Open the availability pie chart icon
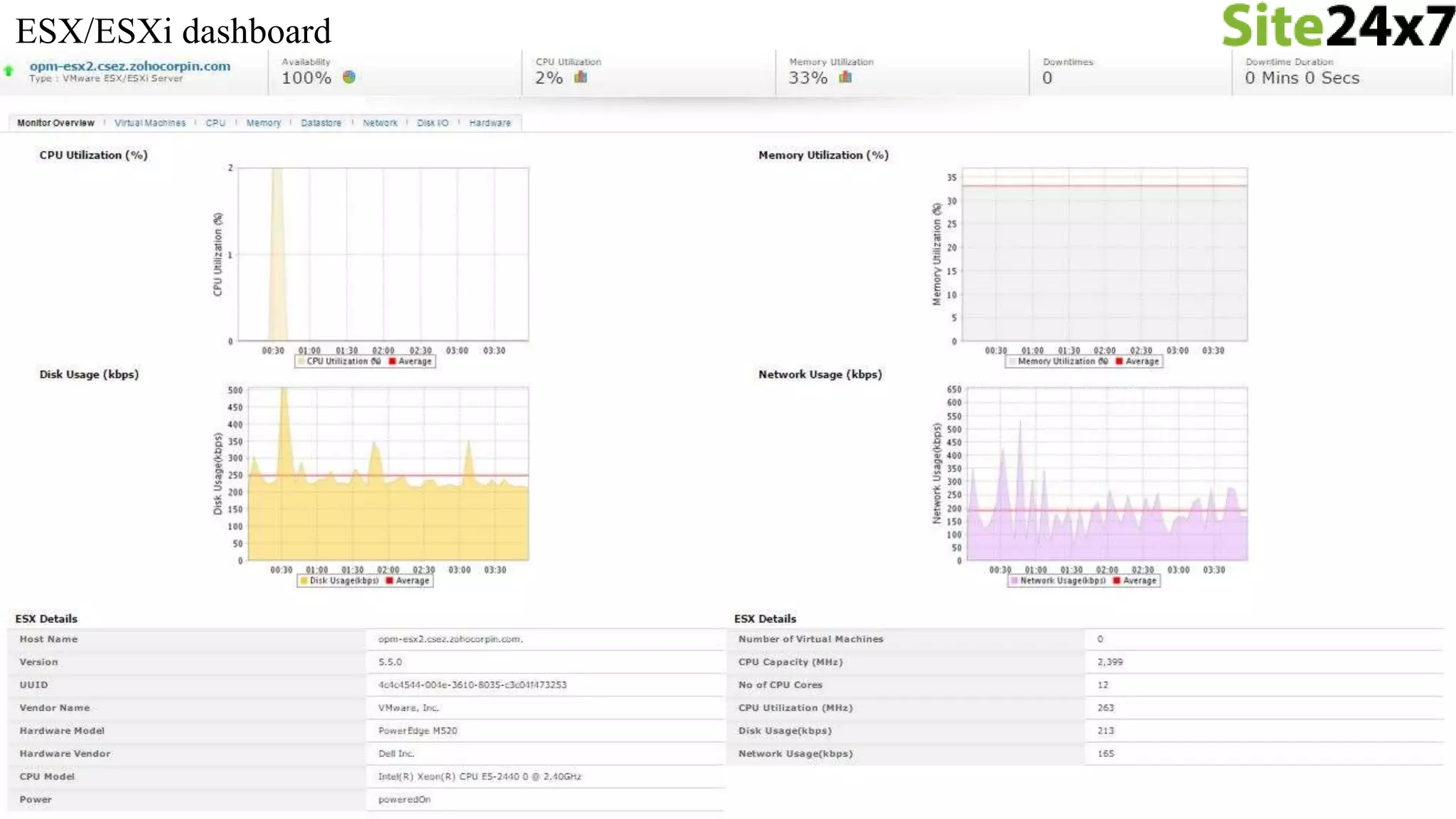1456x819 pixels. [348, 77]
